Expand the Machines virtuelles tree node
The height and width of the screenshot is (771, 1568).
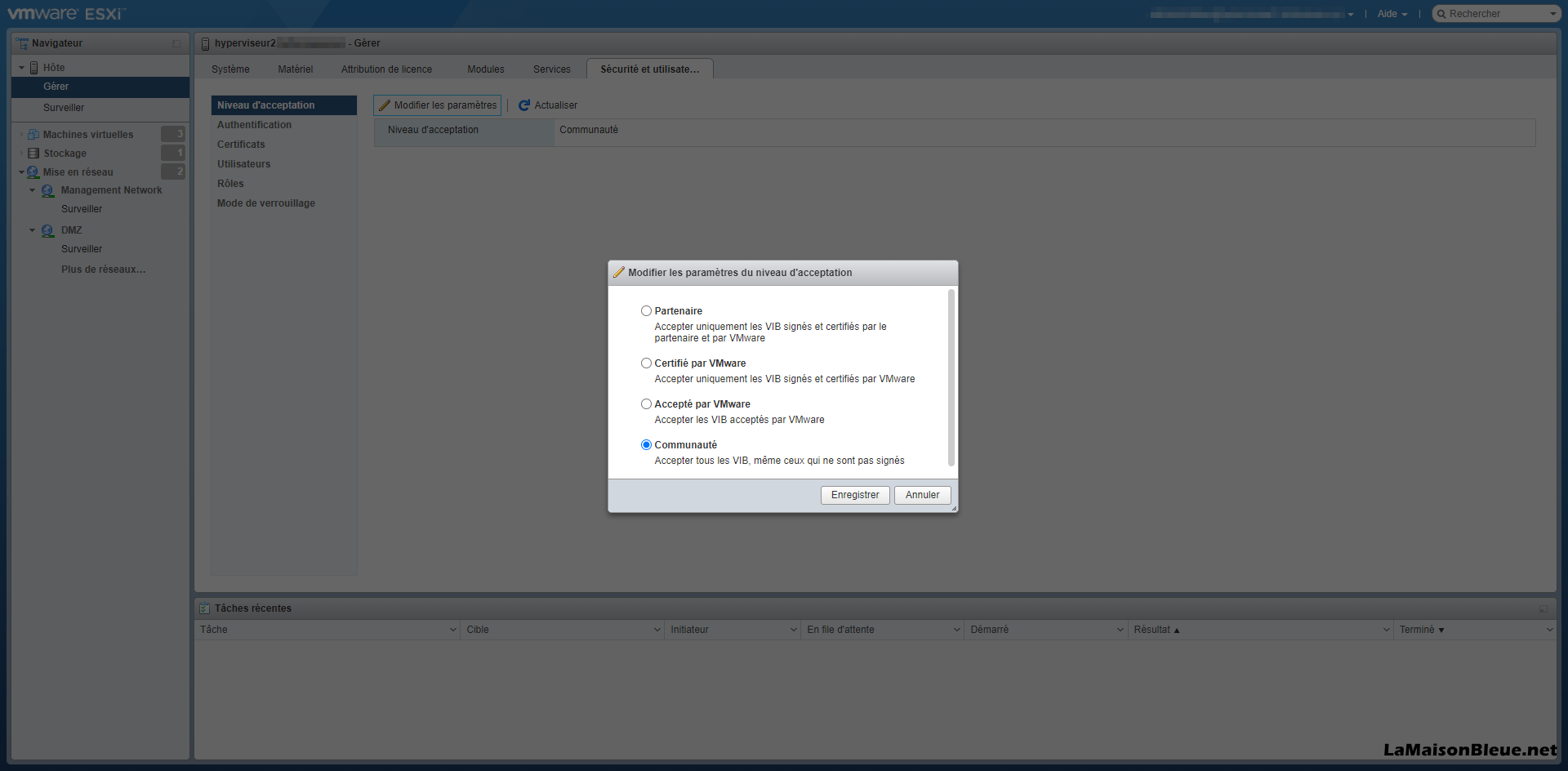point(22,135)
